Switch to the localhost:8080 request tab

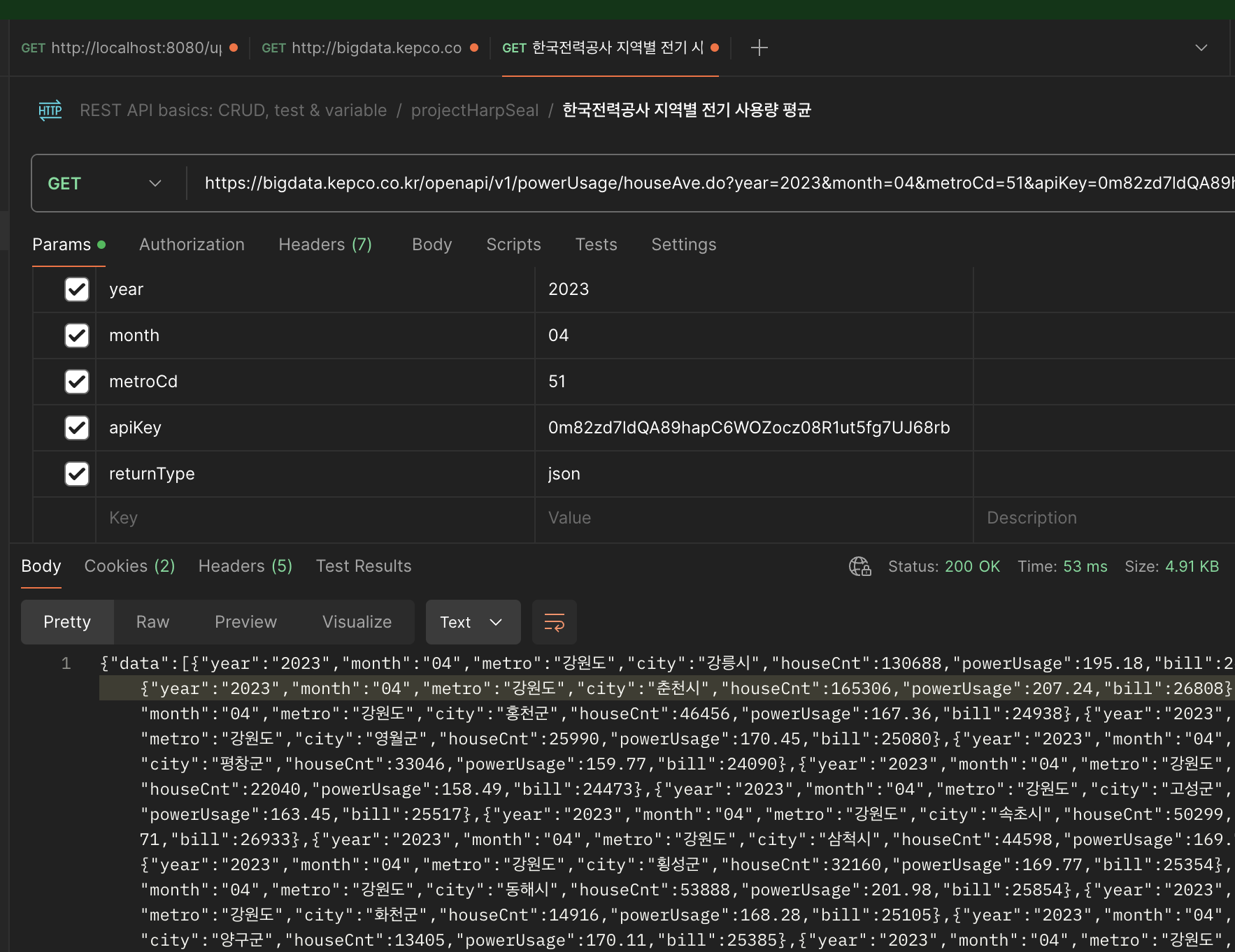click(129, 48)
